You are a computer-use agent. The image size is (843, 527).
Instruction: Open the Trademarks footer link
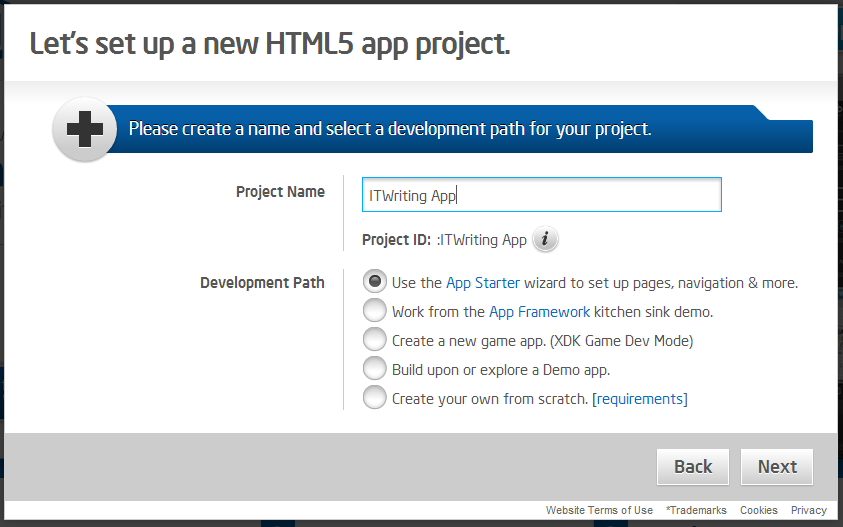coord(696,510)
